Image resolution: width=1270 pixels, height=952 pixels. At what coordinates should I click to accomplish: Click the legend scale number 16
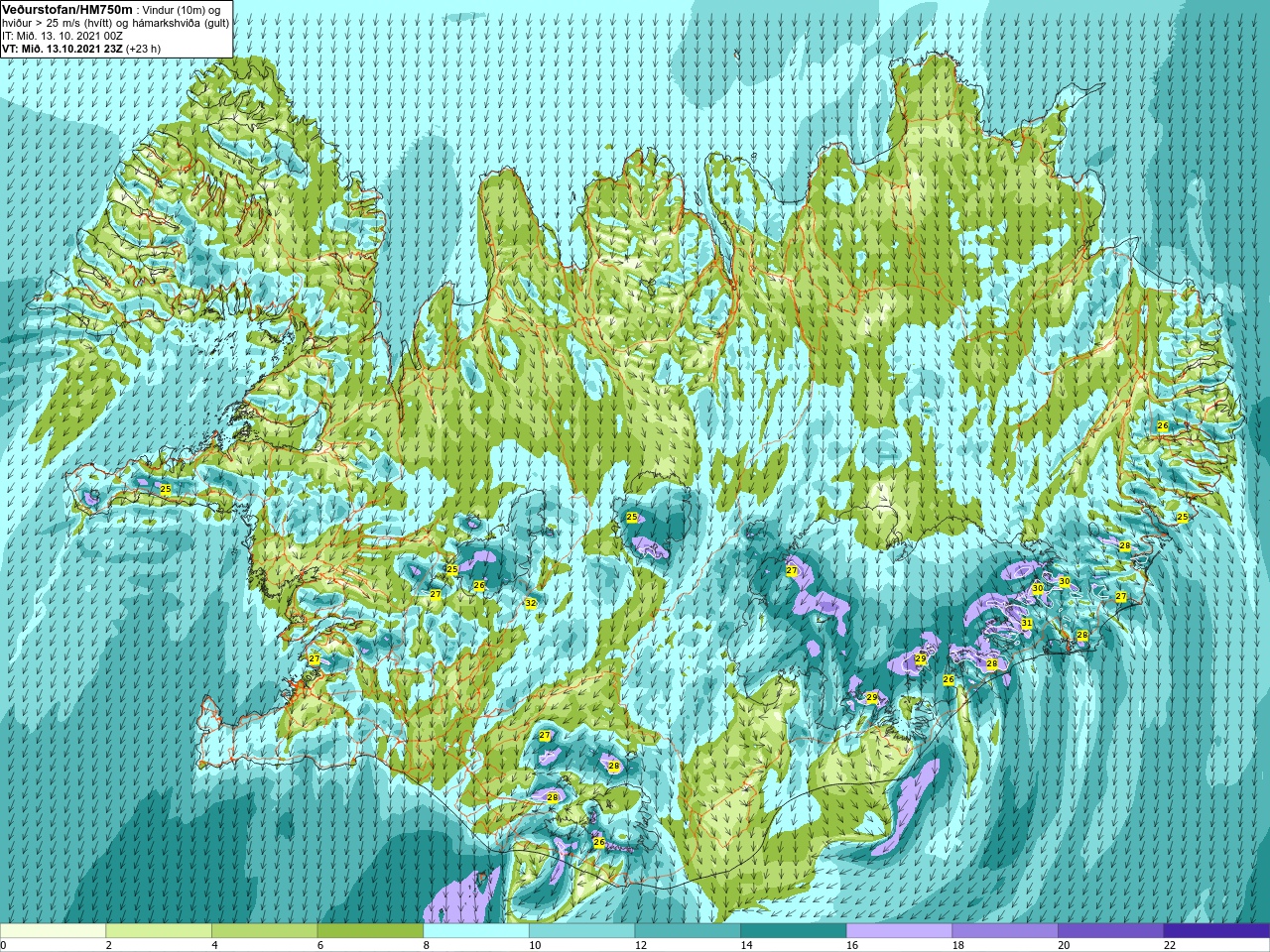tap(852, 946)
